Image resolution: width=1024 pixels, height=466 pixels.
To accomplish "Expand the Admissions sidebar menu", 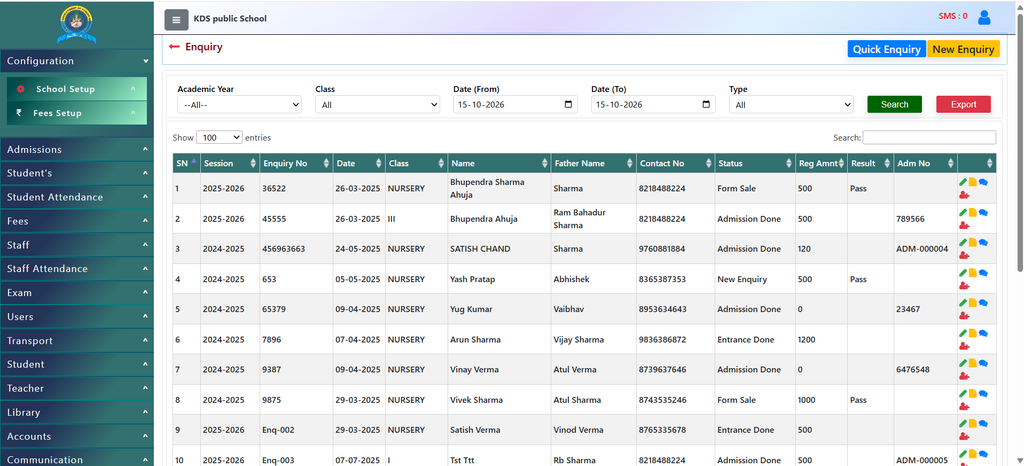I will (76, 149).
